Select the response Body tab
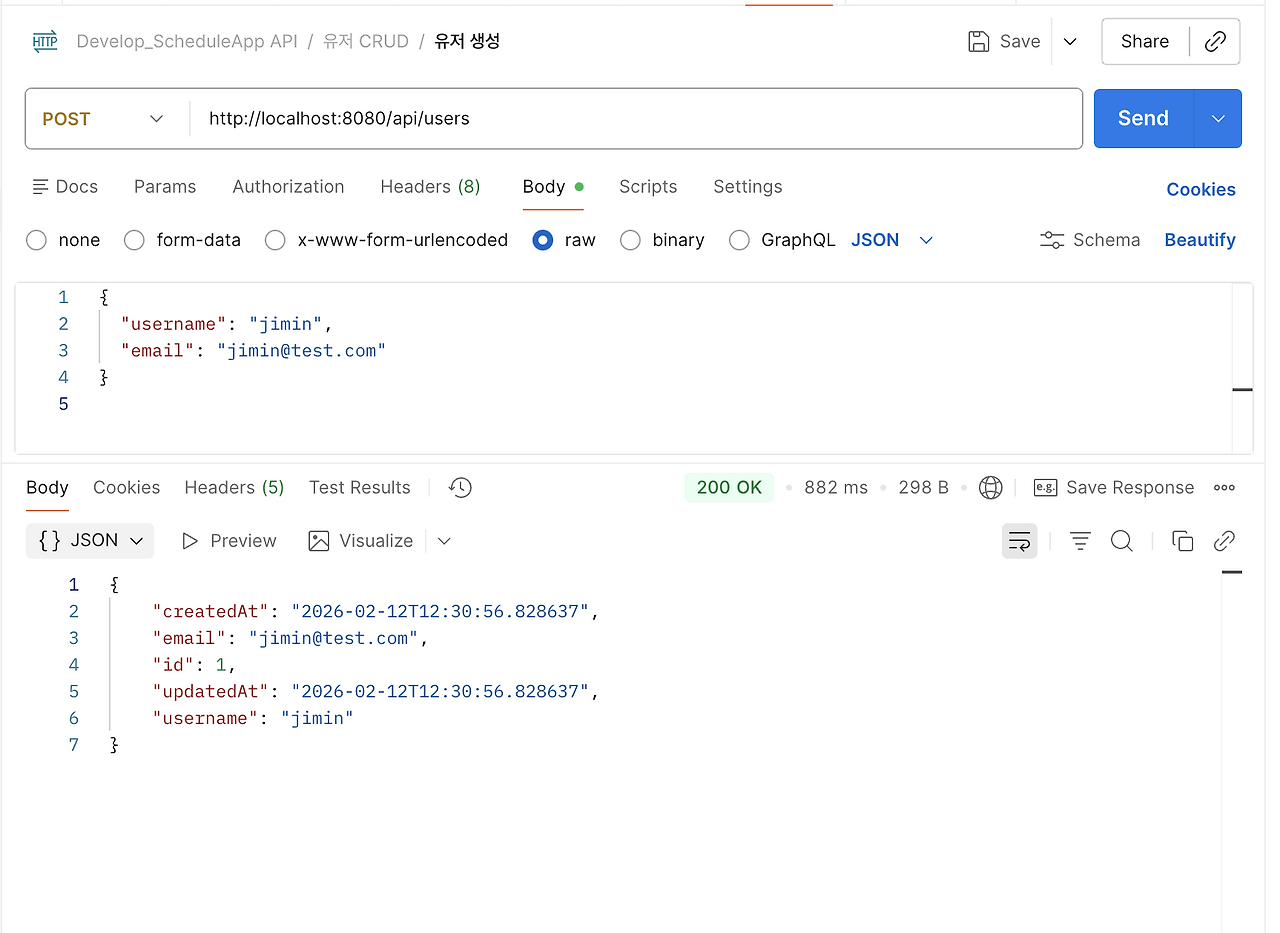 (47, 487)
